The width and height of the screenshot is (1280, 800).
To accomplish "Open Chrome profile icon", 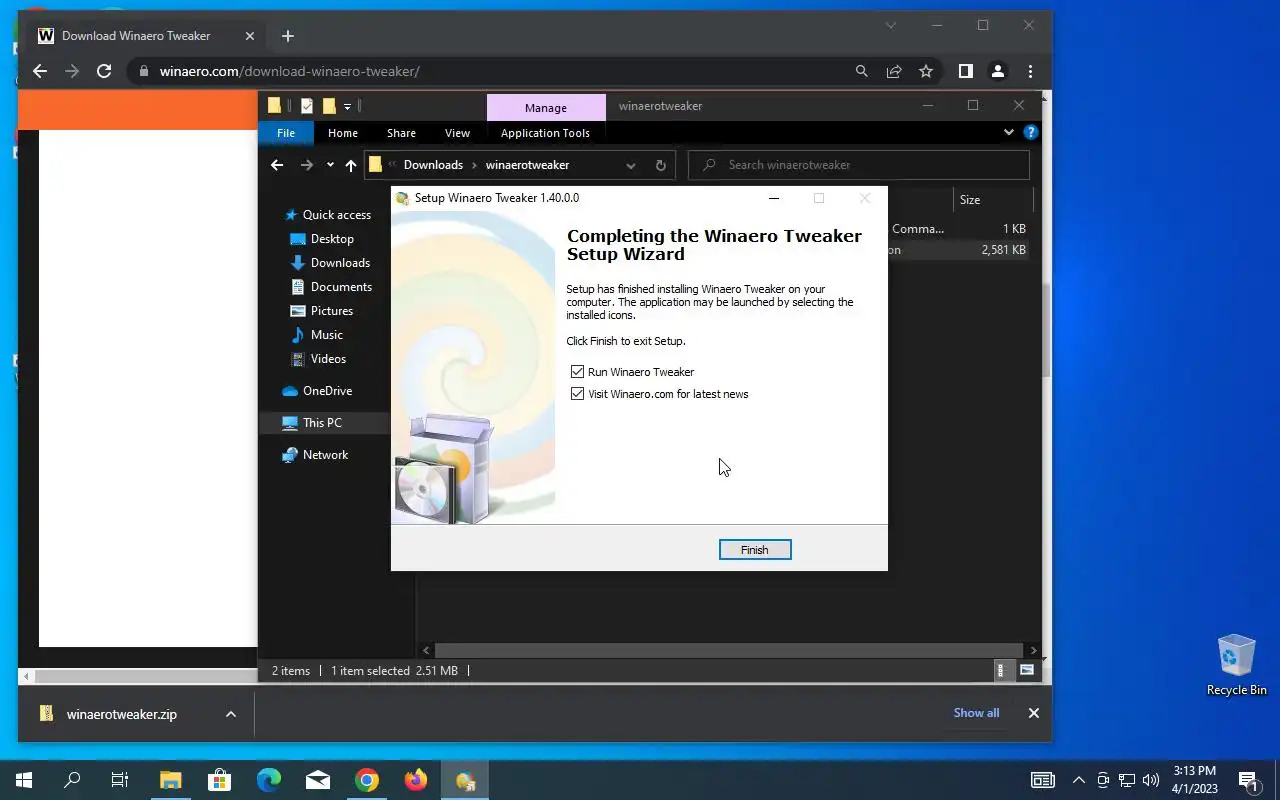I will (x=997, y=71).
